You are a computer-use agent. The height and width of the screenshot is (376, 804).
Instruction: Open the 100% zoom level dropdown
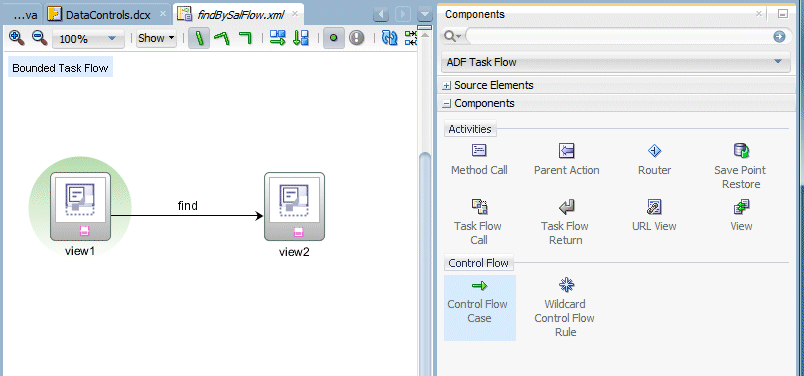(x=88, y=39)
